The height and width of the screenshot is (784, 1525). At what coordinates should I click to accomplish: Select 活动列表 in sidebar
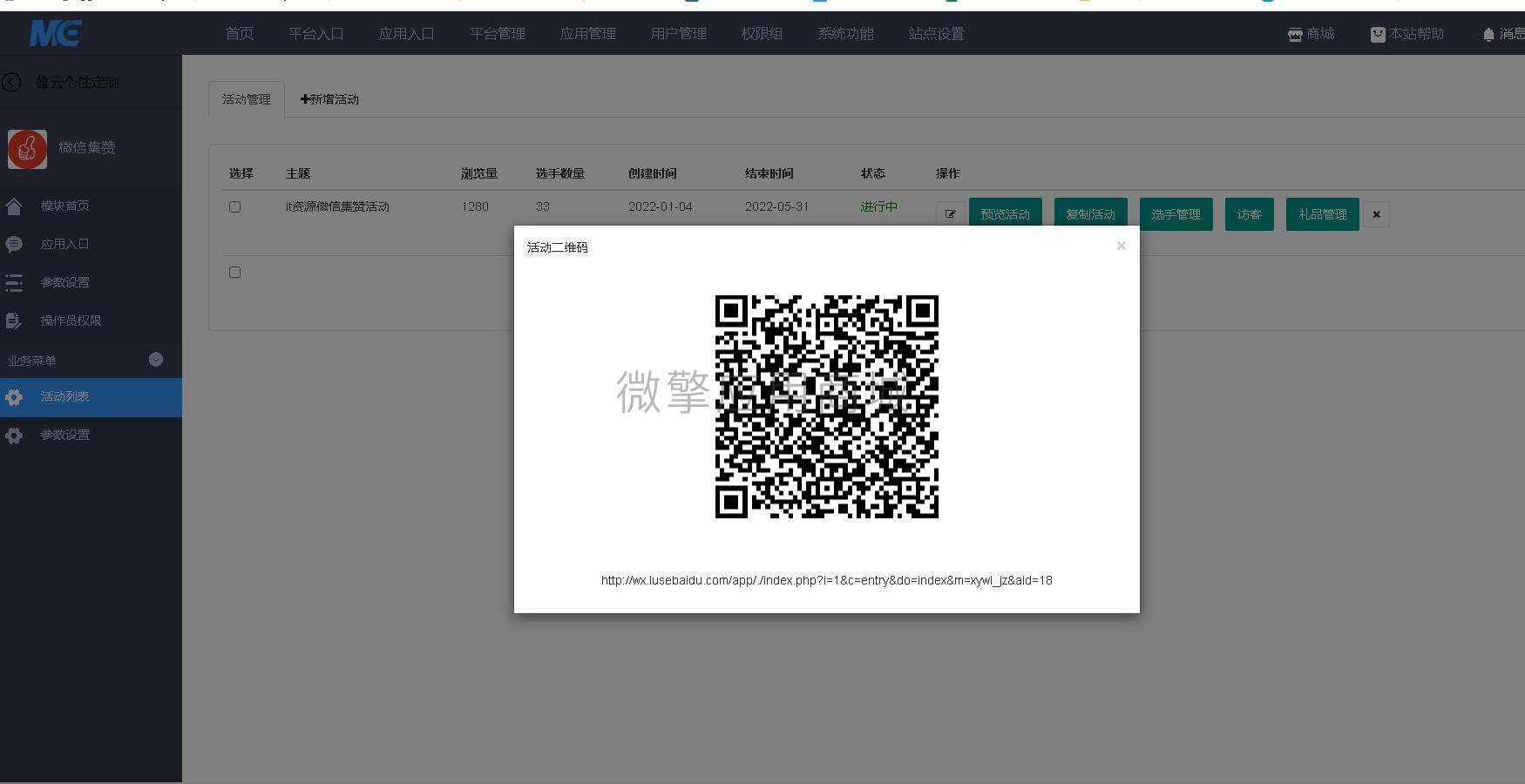point(91,397)
